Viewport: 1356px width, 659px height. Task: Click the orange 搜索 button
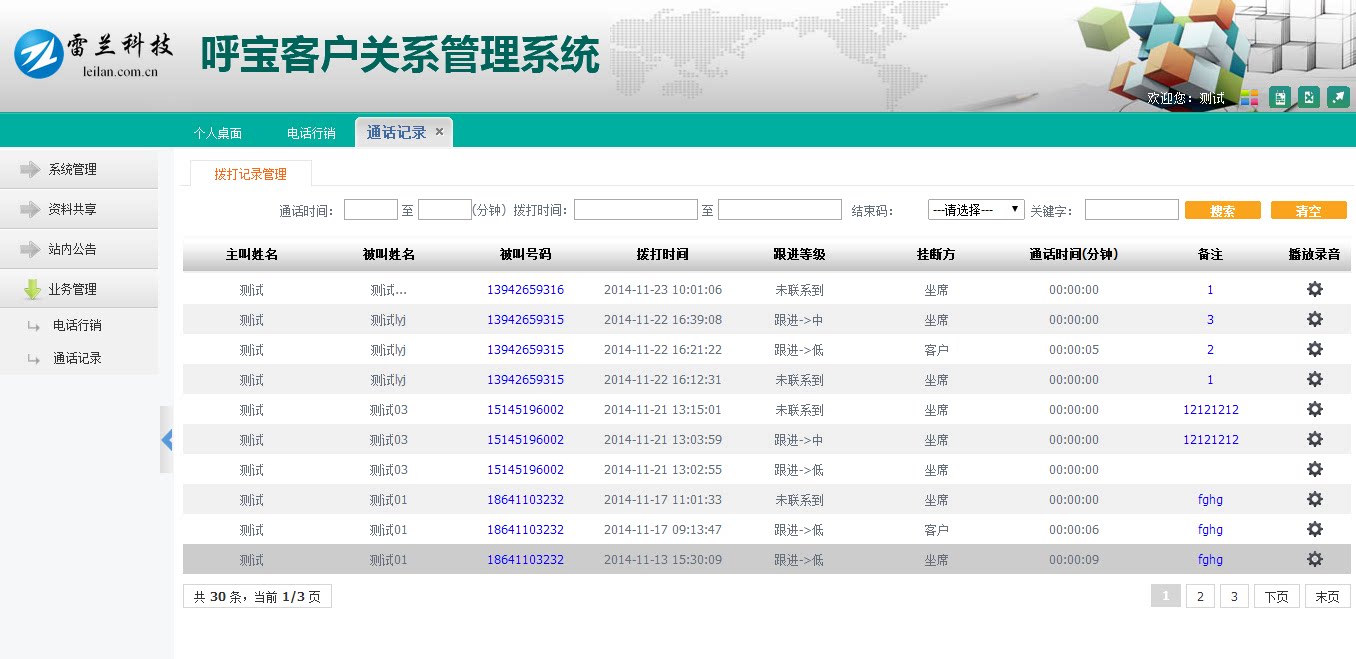[x=1222, y=211]
